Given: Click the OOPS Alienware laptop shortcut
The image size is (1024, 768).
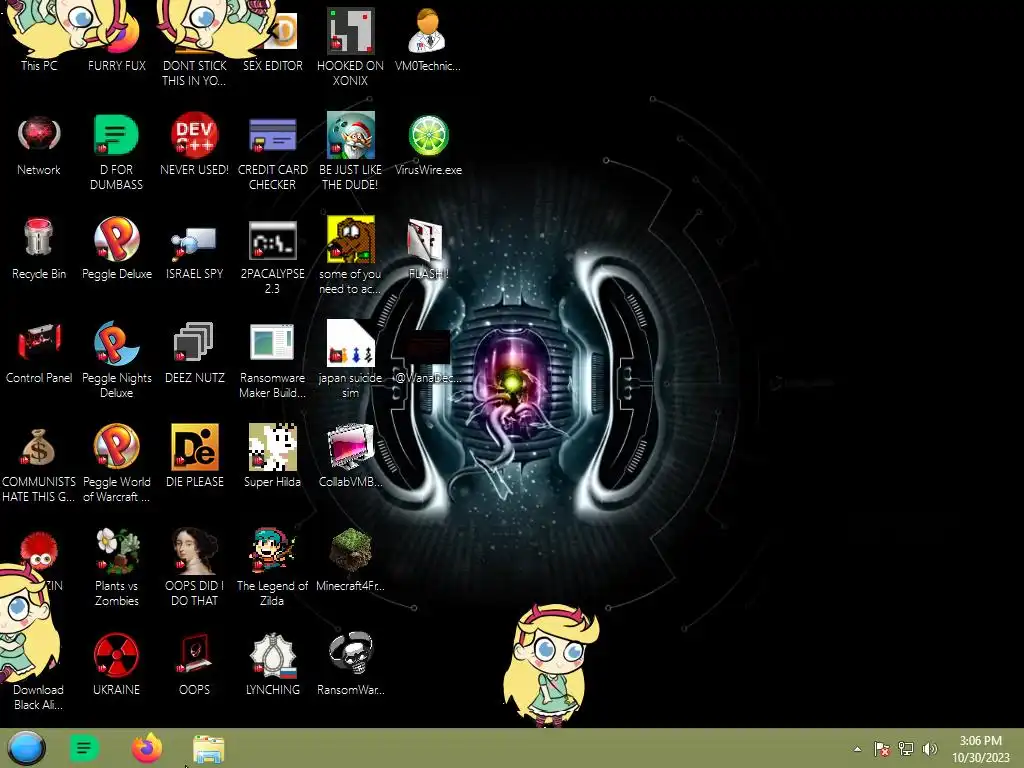Looking at the screenshot, I should [x=194, y=664].
